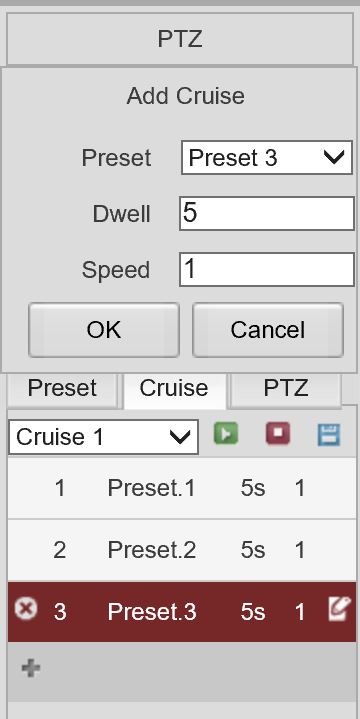Click the PTZ header bar at top

[x=180, y=39]
